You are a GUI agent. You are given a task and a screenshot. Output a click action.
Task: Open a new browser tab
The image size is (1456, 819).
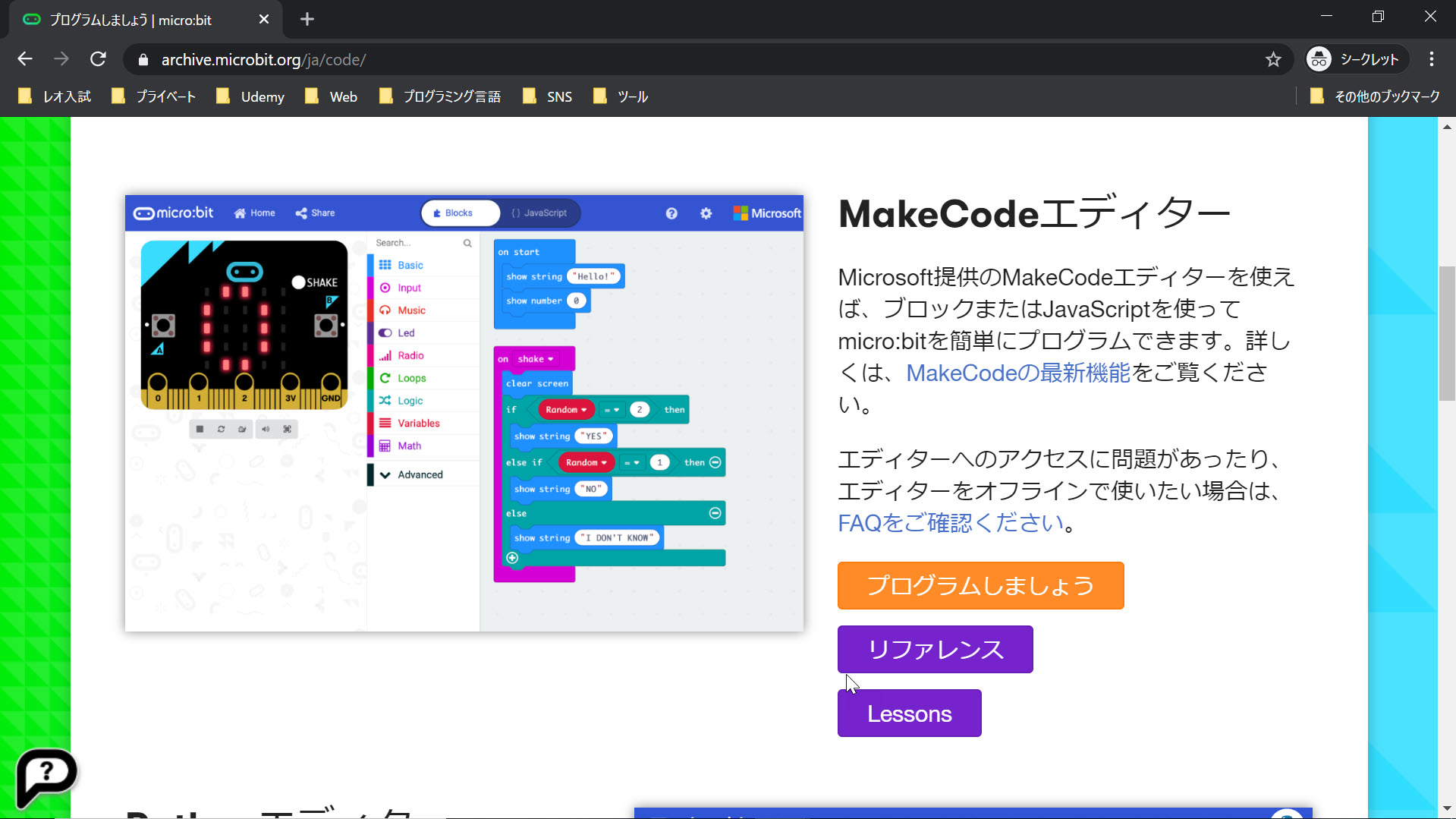tap(307, 20)
